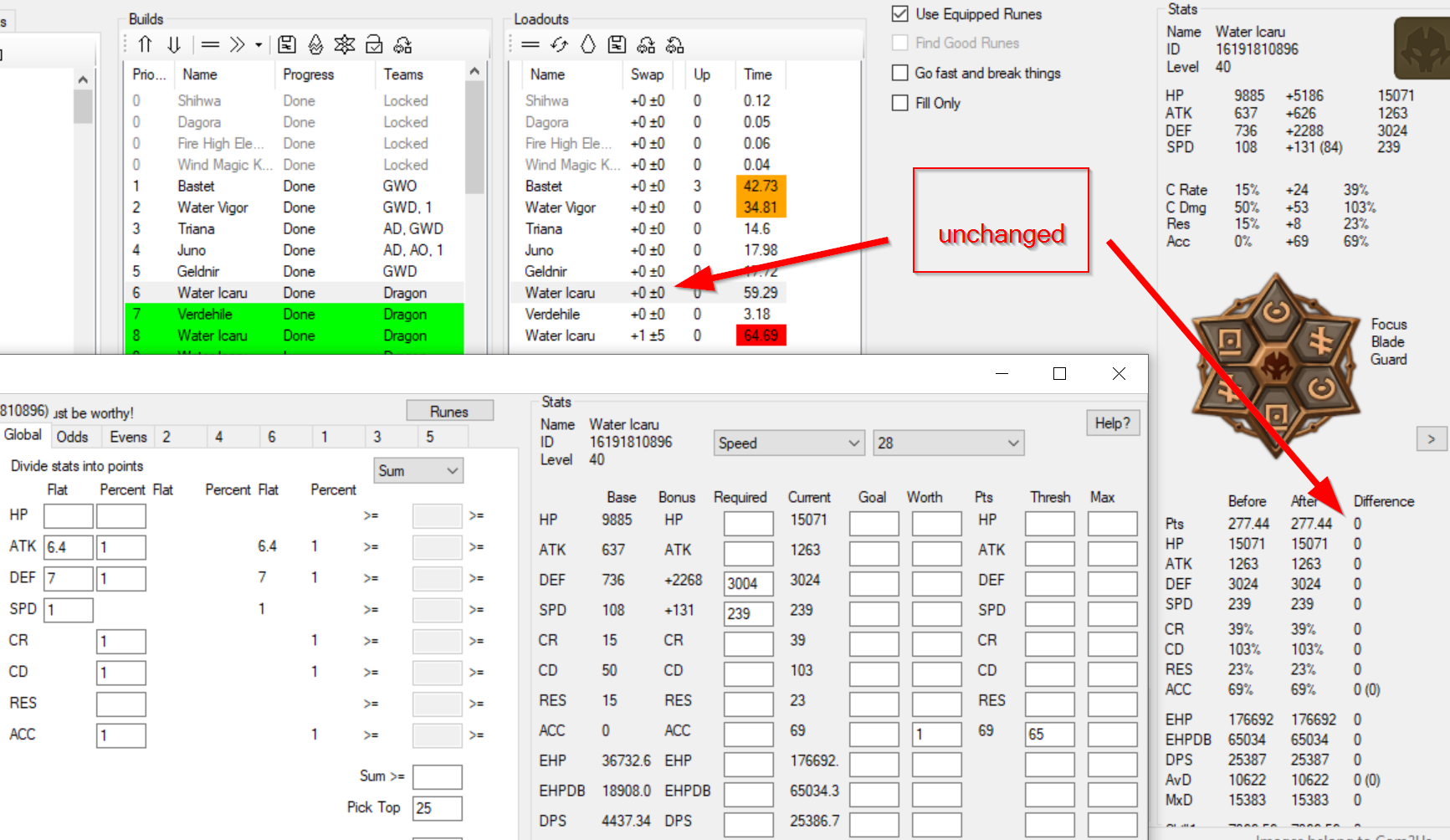The image size is (1450, 840).
Task: Open Help with the Help? button
Action: point(1113,423)
